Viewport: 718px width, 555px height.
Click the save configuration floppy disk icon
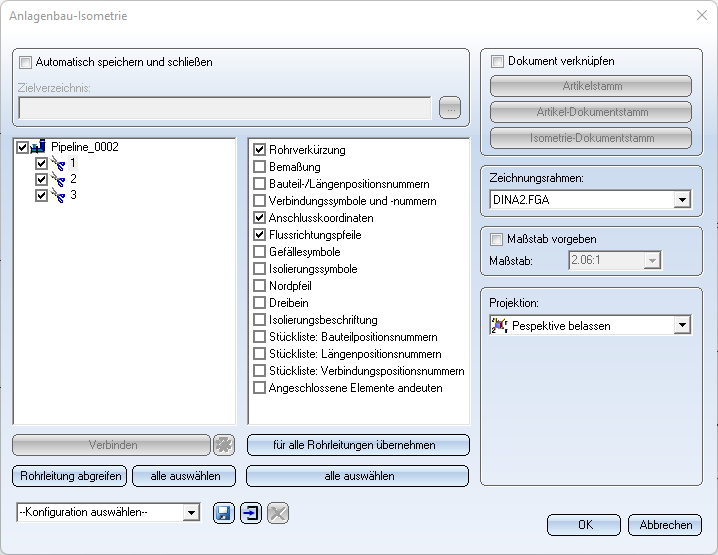pyautogui.click(x=223, y=513)
